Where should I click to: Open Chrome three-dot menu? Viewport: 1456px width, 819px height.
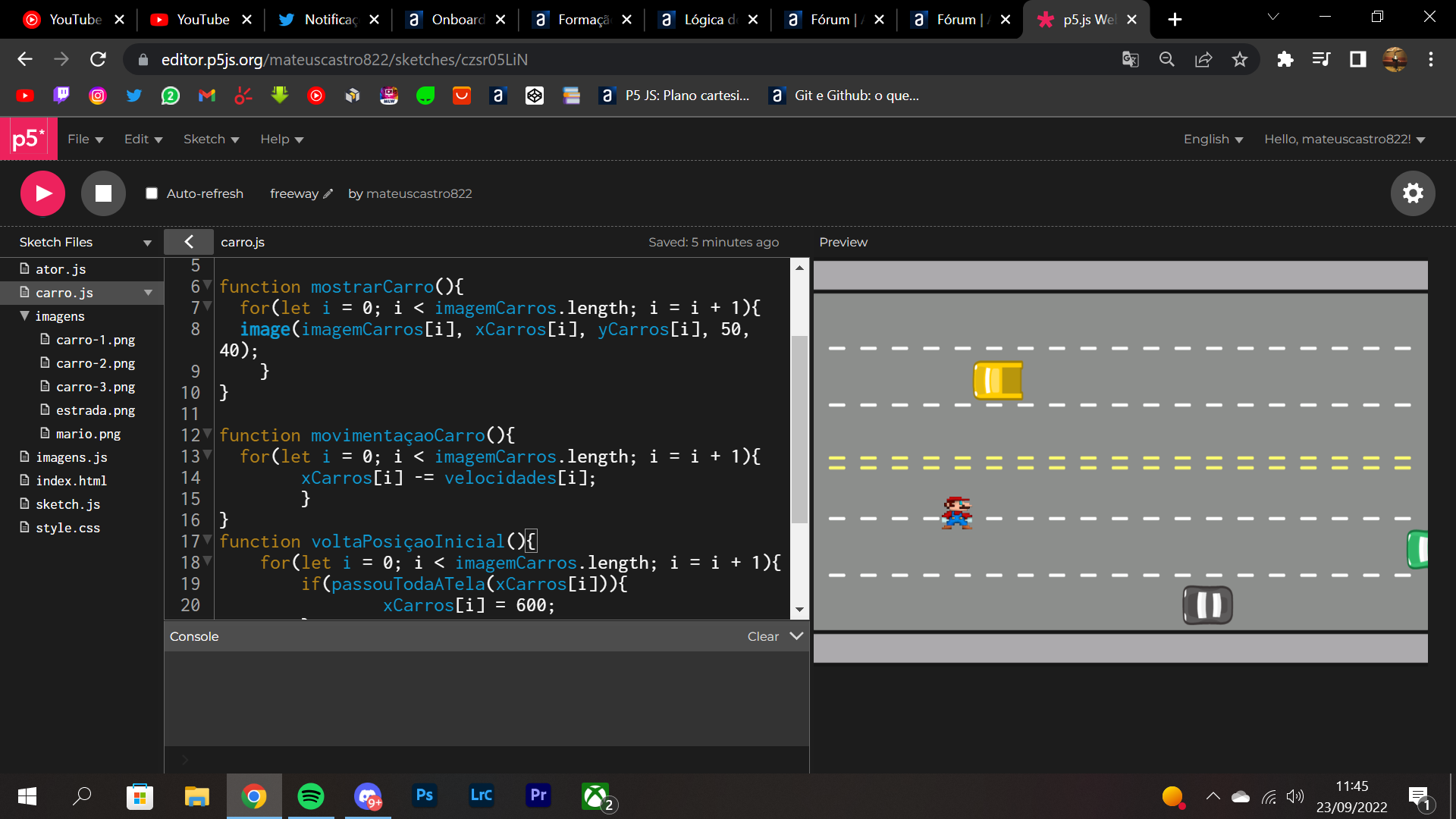[1431, 59]
